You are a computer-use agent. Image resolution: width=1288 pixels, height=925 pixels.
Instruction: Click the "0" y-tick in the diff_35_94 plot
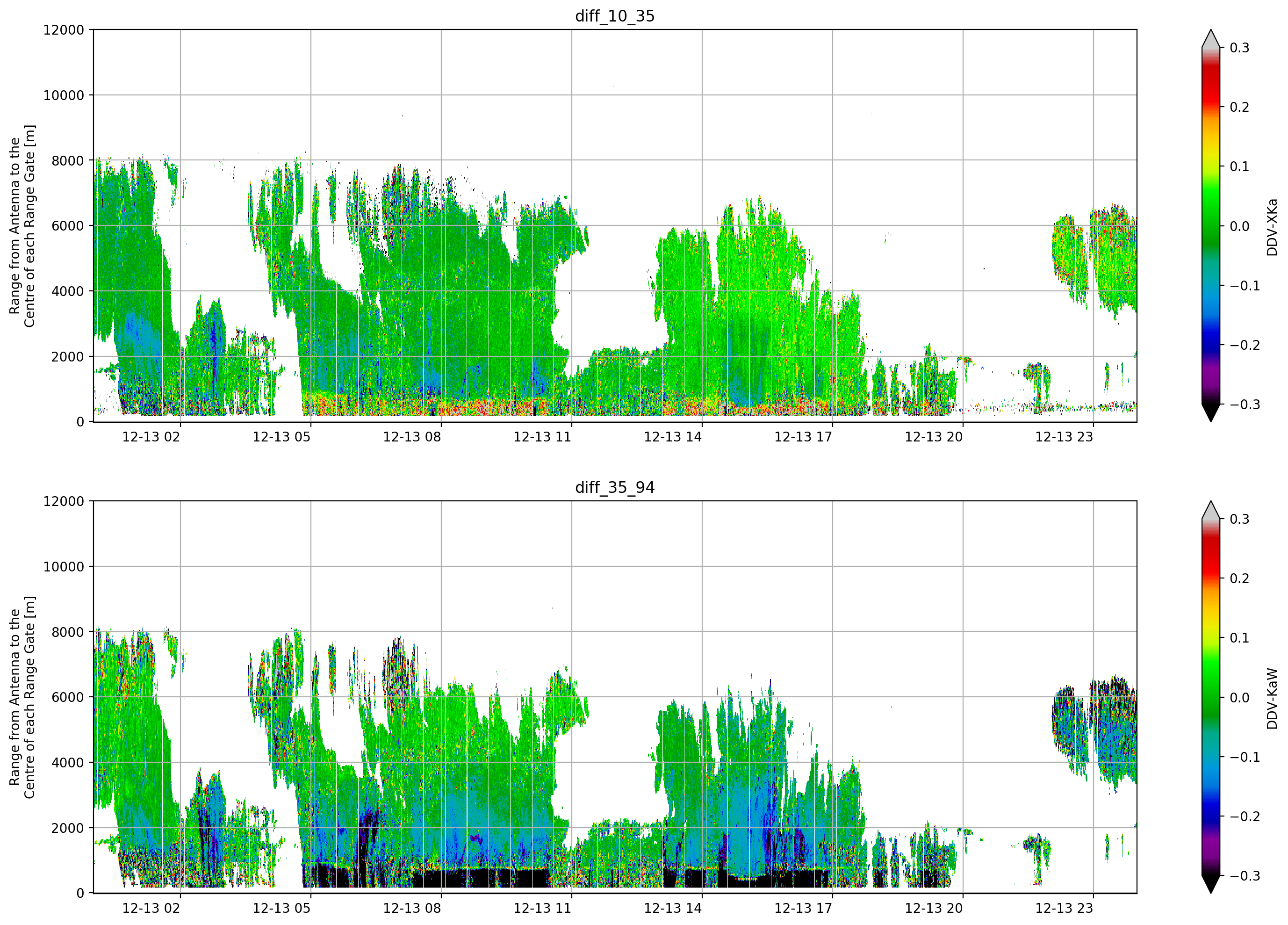pos(80,894)
